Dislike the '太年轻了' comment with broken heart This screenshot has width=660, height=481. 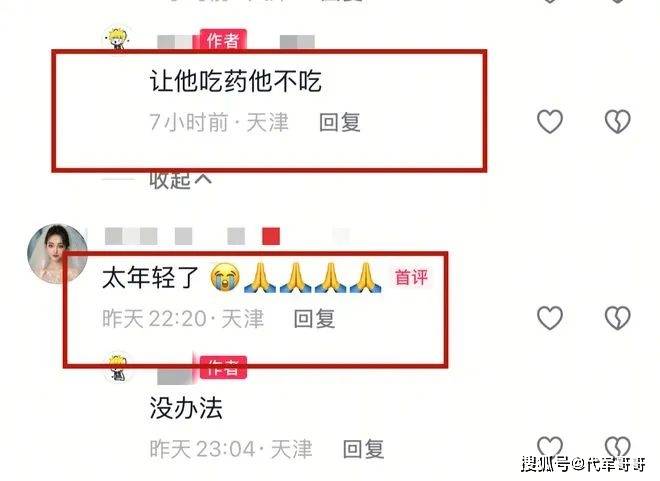tap(617, 317)
